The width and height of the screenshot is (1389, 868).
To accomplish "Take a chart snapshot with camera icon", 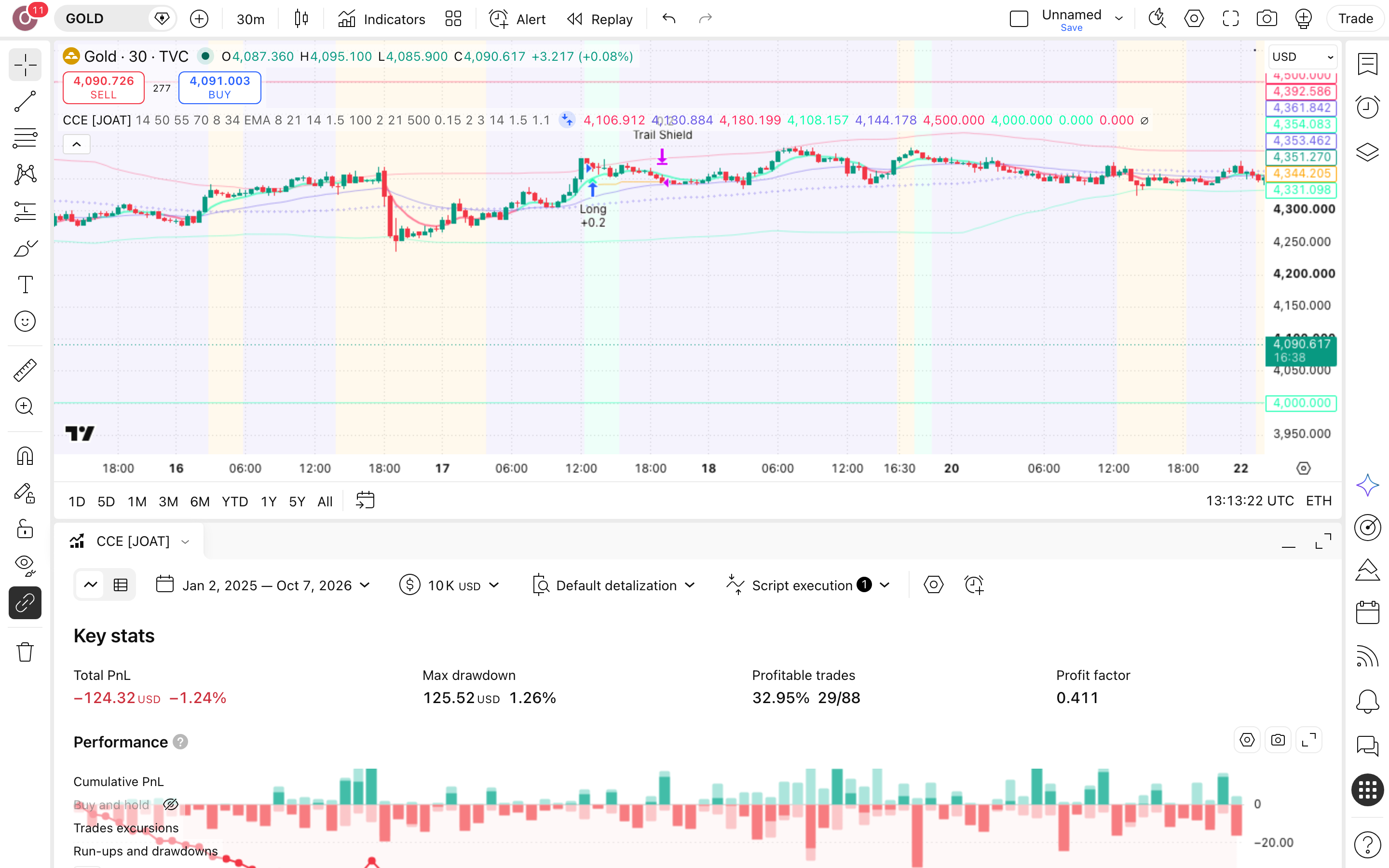I will coord(1267,19).
